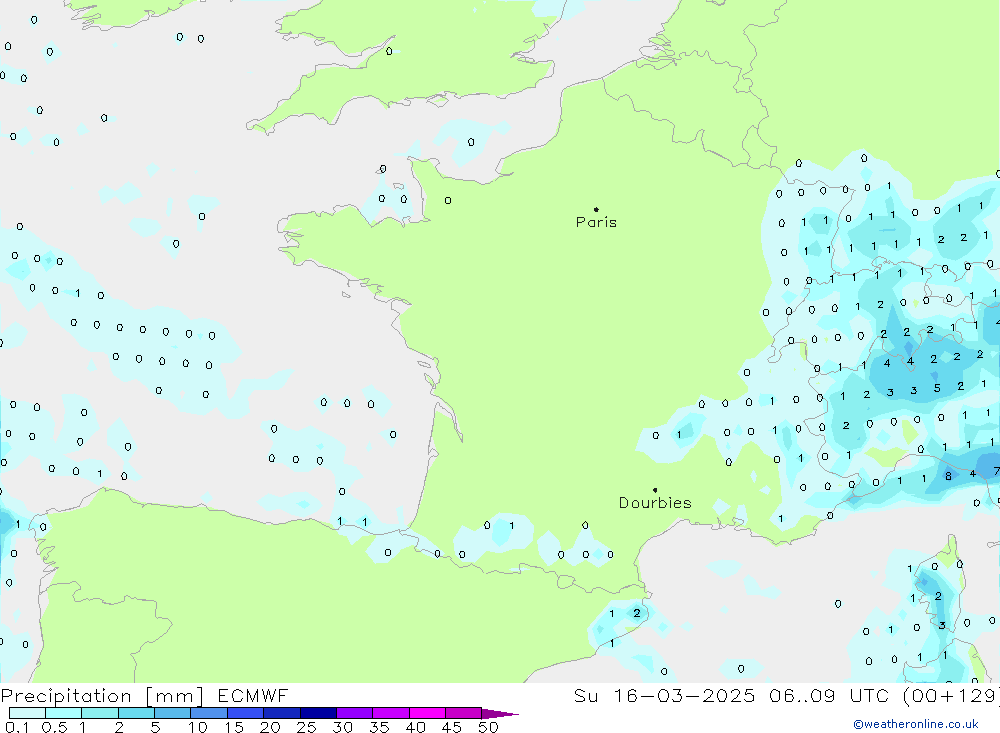The height and width of the screenshot is (733, 1000).
Task: Pick the 15–20 mm legend swatch
Action: 246,713
